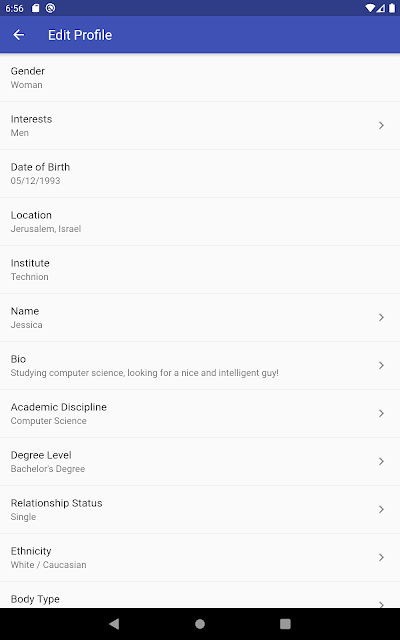Tap the Gender row showing Woman
400x640 pixels.
pyautogui.click(x=200, y=78)
